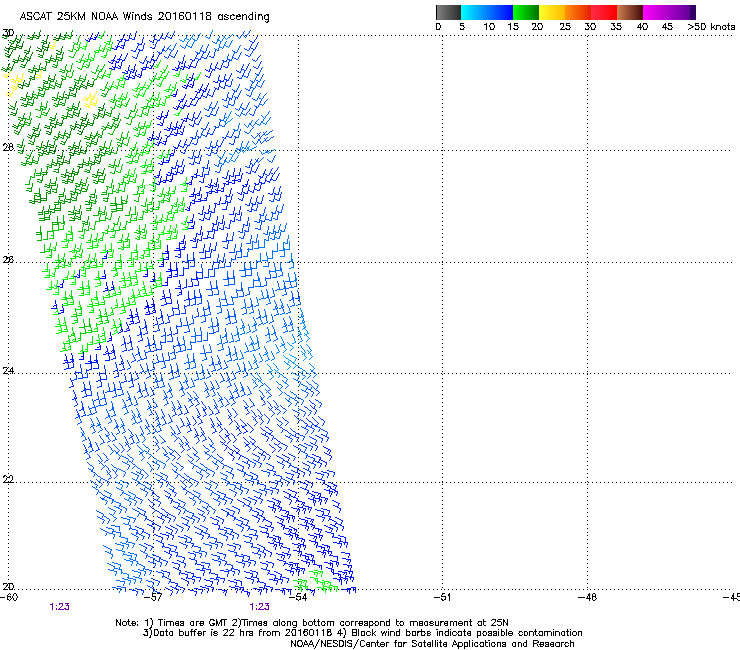Image resolution: width=740 pixels, height=650 pixels.
Task: Click the cyan-to-blue 5–15 knots color segment
Action: coord(487,12)
